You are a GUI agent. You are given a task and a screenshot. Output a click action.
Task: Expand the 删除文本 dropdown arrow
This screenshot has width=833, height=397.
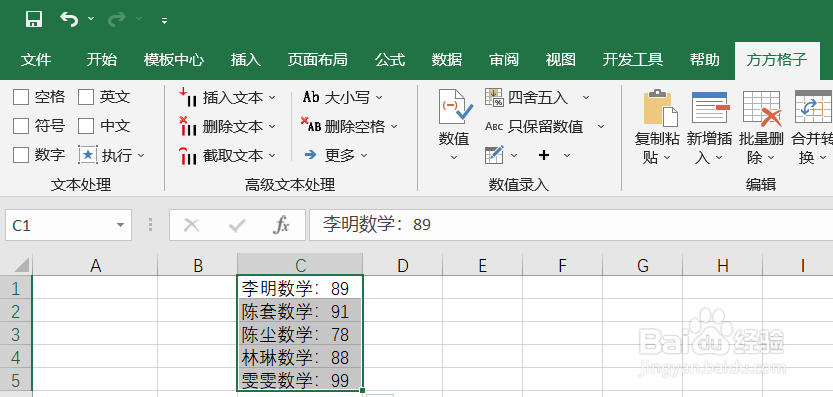[x=272, y=127]
